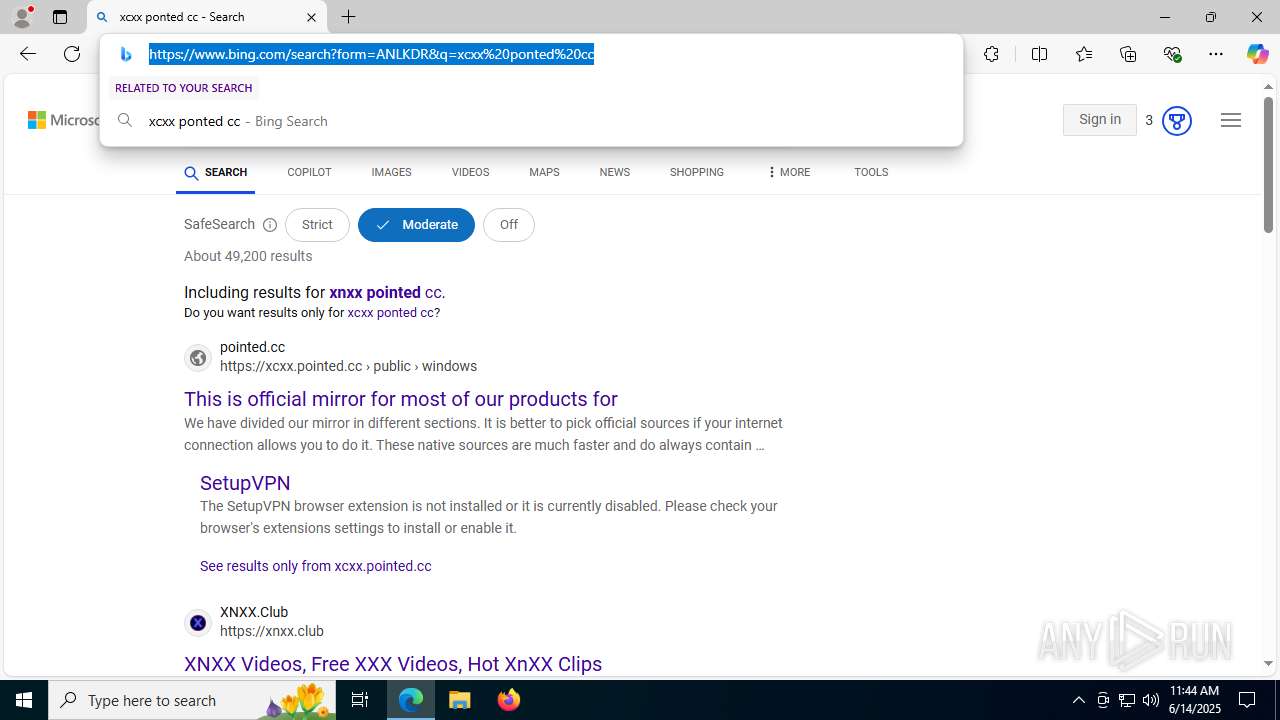Open the browser profile icon

(22, 17)
